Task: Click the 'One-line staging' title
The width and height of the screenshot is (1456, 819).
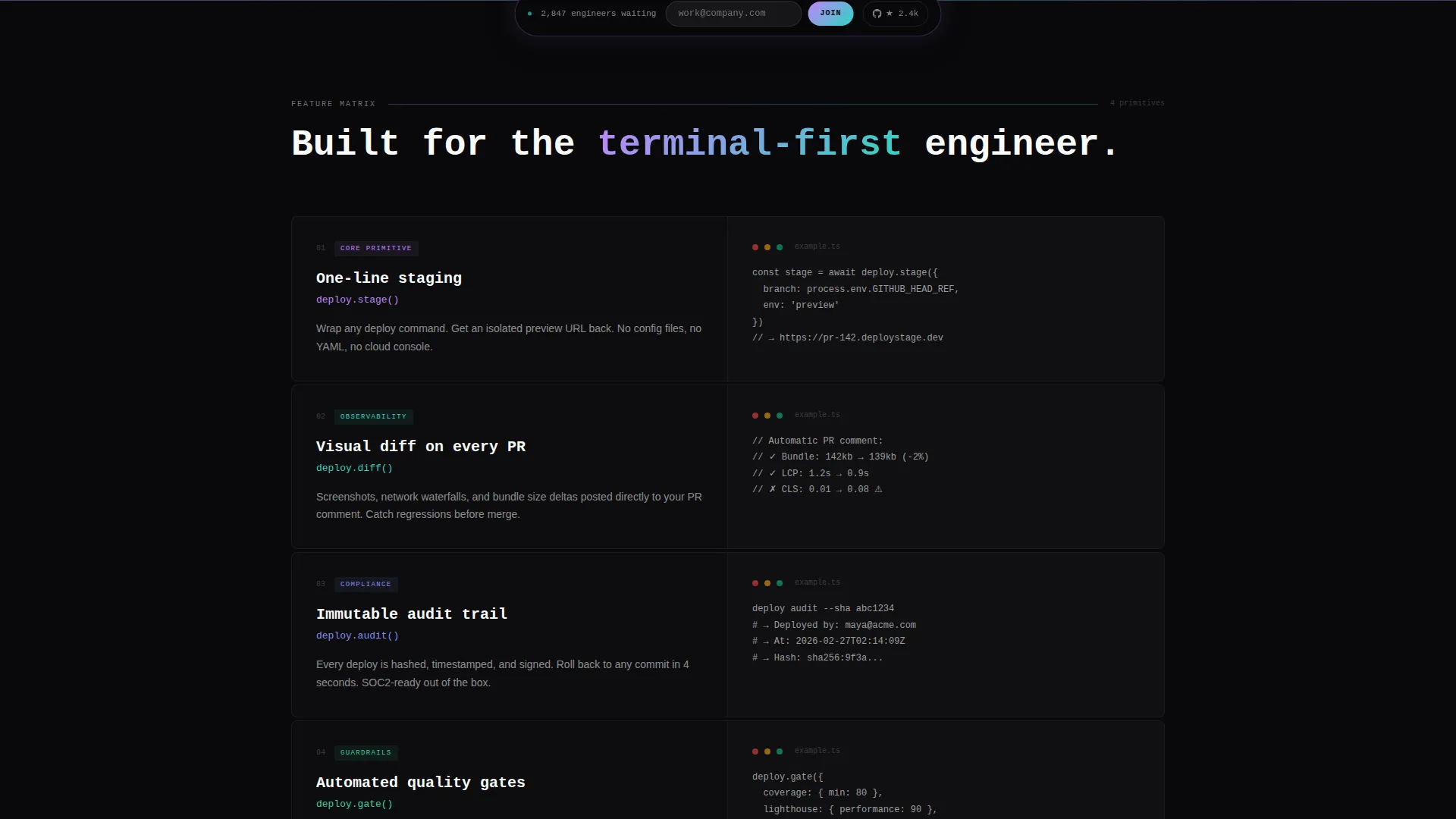Action: 389,278
